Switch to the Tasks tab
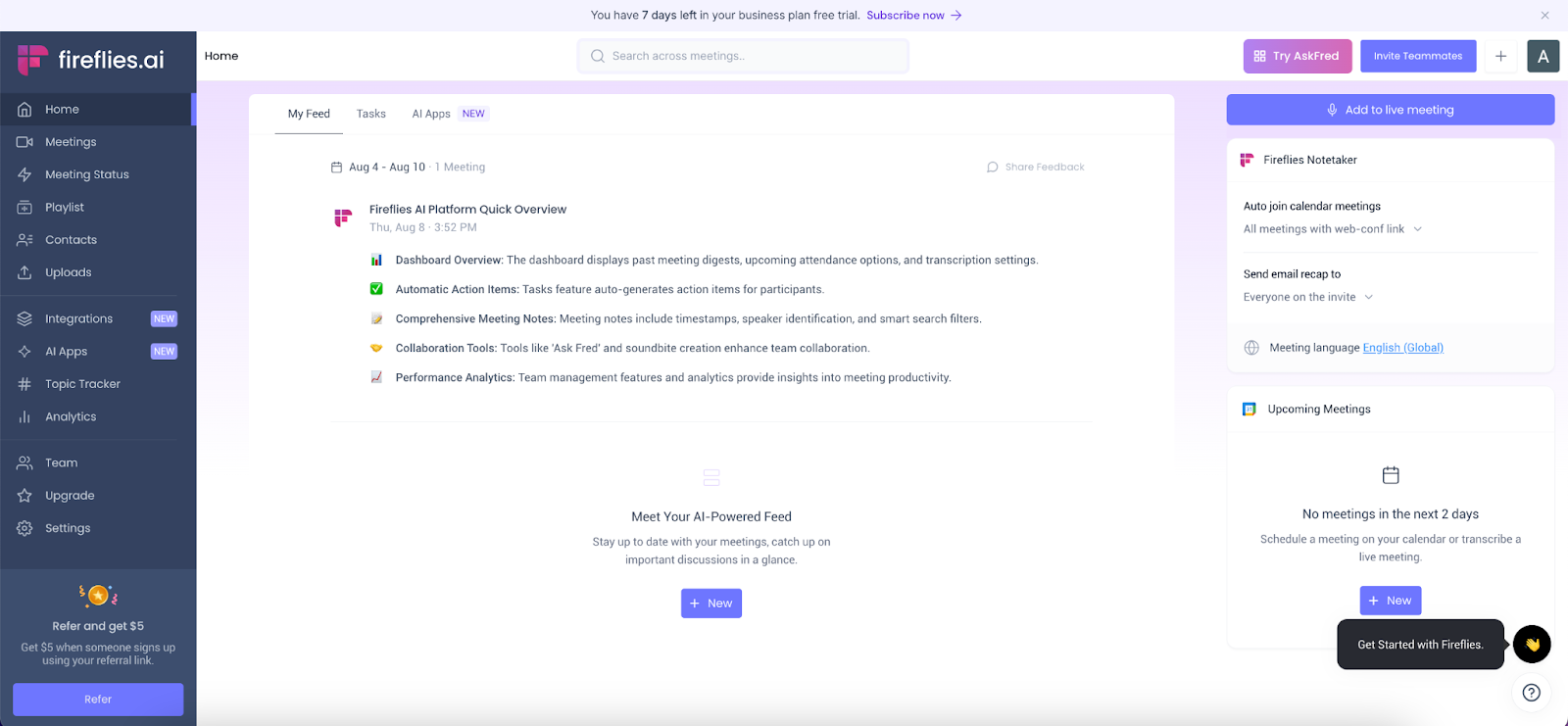The image size is (1568, 726). [x=370, y=114]
